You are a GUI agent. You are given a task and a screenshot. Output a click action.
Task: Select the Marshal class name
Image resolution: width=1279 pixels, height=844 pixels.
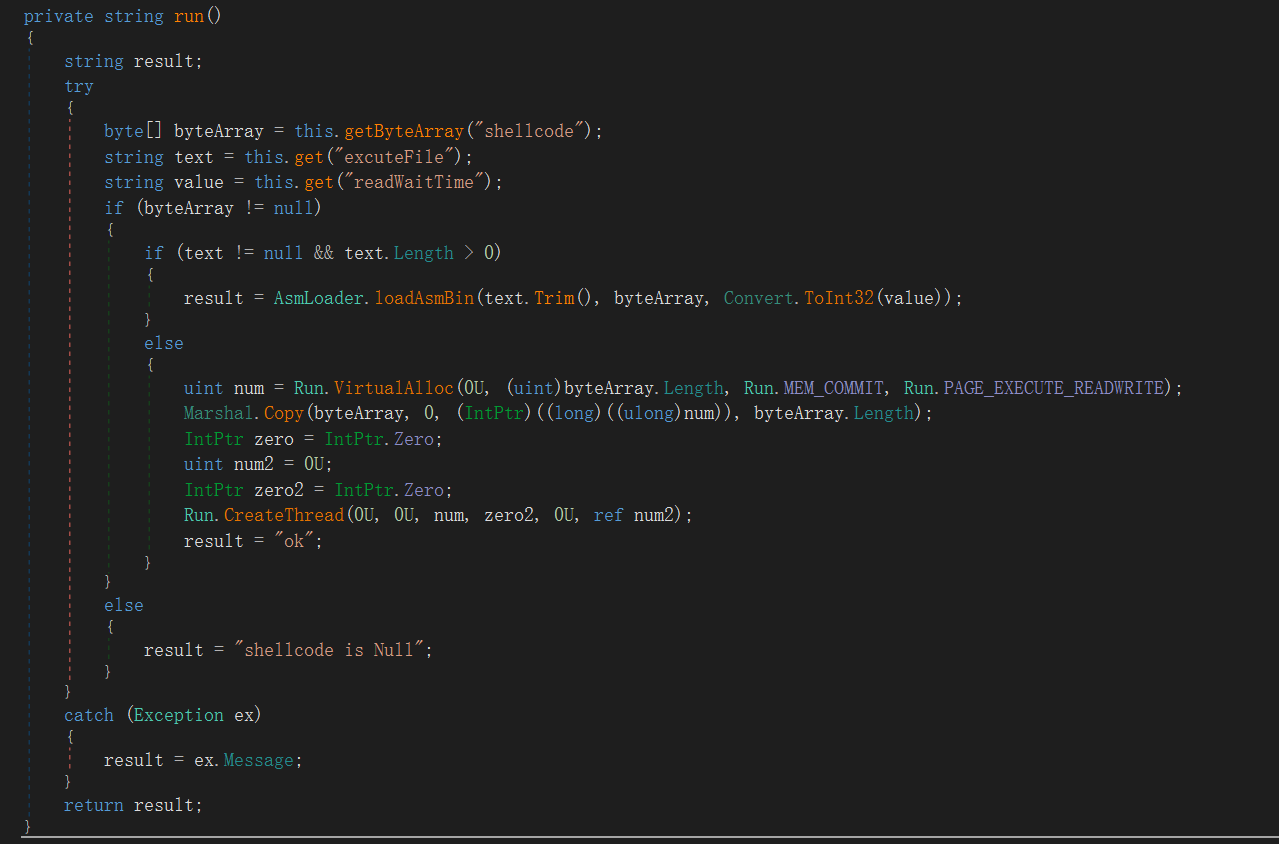220,413
